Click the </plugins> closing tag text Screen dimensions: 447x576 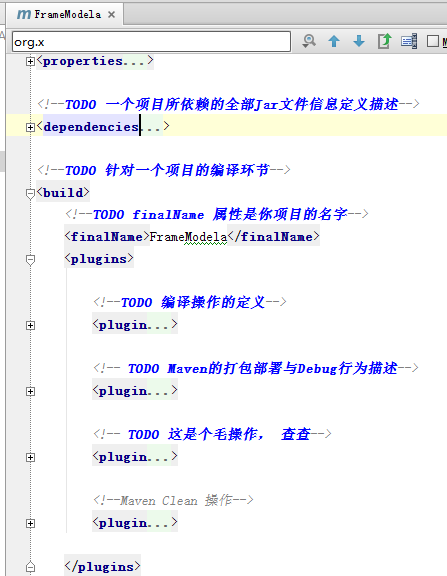click(x=102, y=567)
